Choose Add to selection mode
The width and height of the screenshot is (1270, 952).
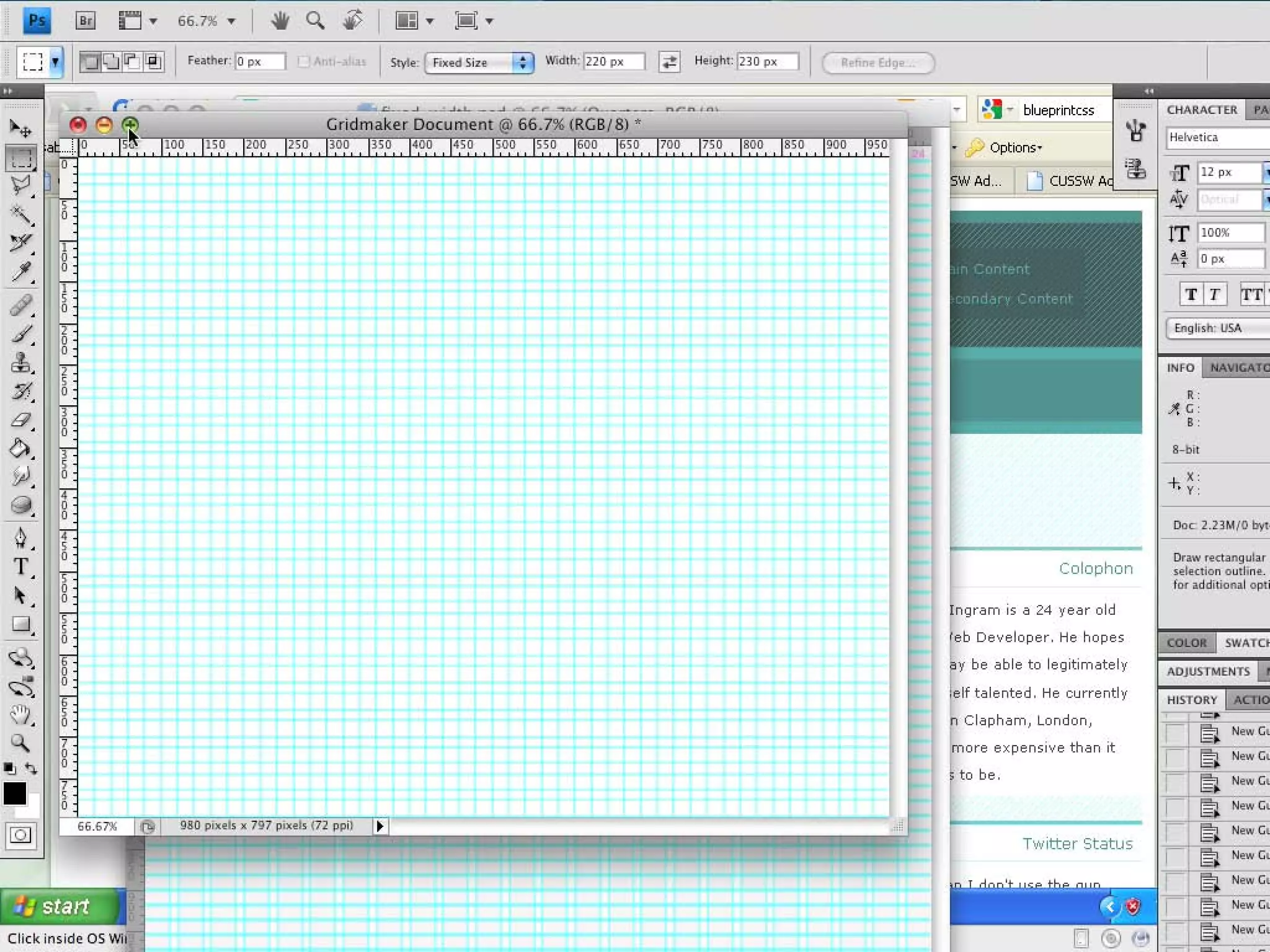[111, 62]
